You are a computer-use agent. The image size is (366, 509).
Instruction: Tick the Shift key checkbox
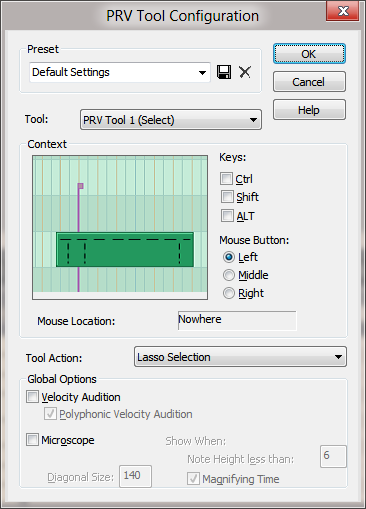[x=227, y=197]
